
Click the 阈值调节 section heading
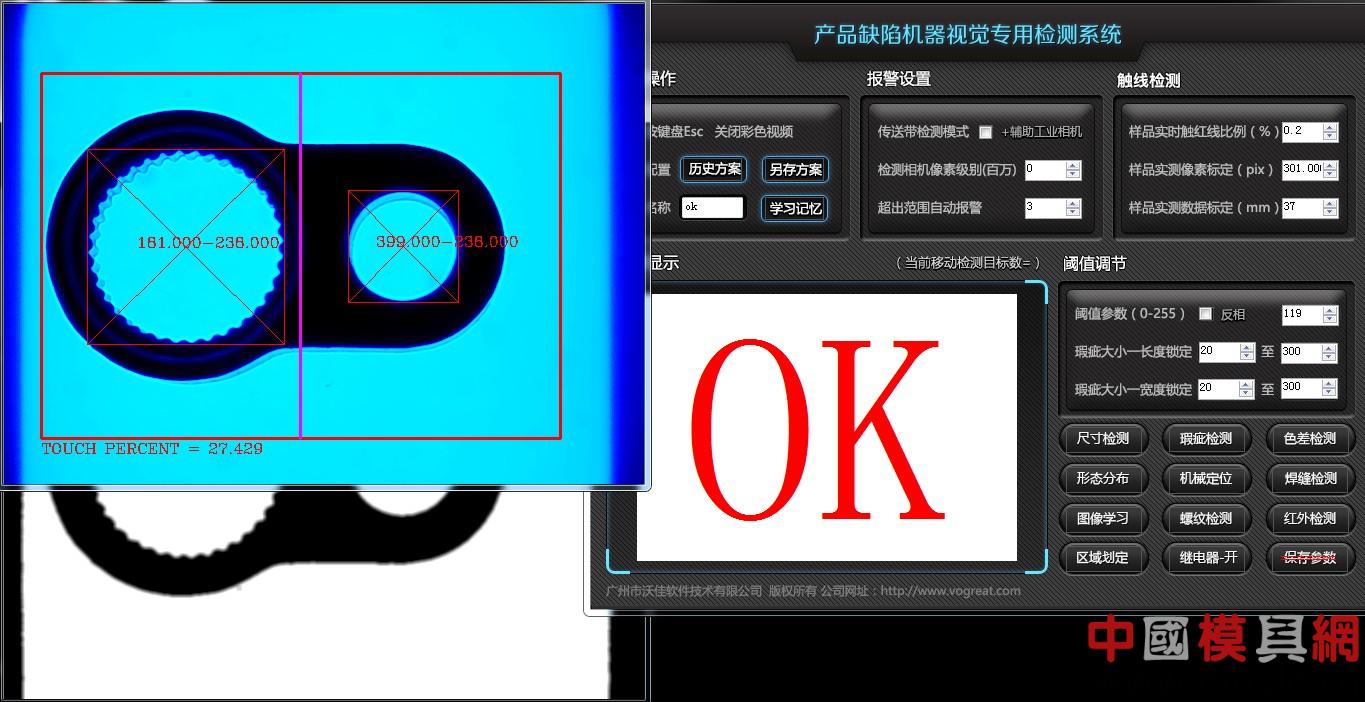1094,264
